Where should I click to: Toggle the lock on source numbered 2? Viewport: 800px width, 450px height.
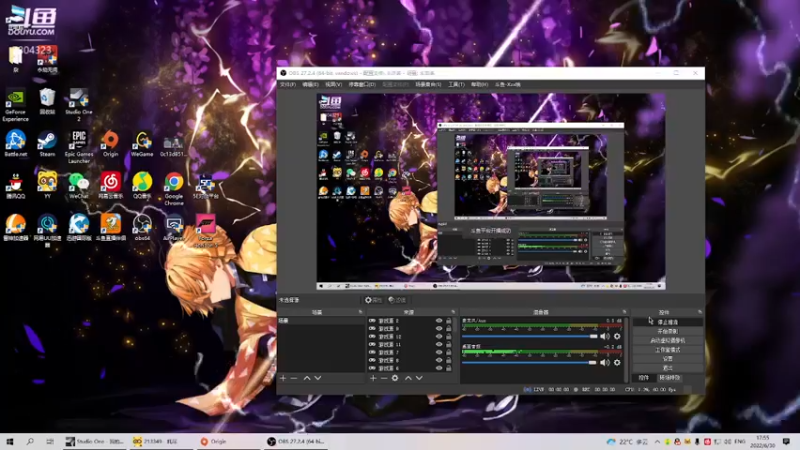click(448, 321)
